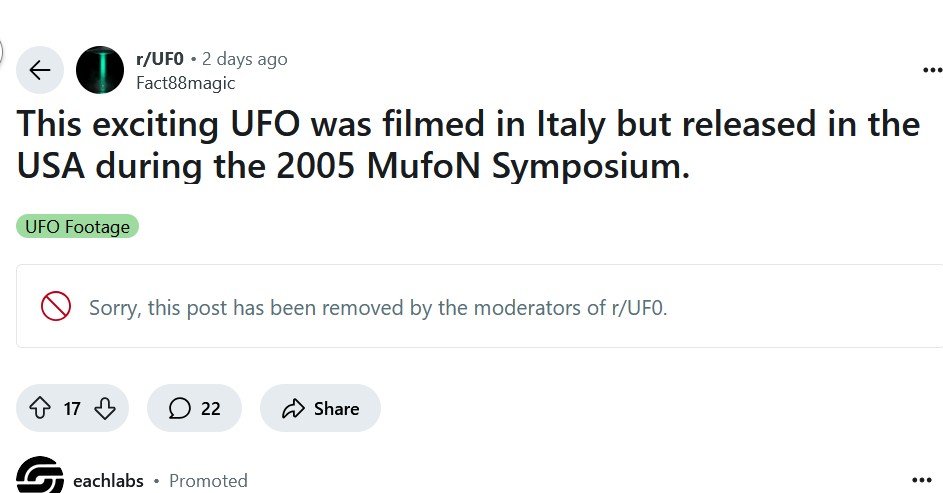943x493 pixels.
Task: Go to the r/UF0 subreddit link
Action: 159,59
